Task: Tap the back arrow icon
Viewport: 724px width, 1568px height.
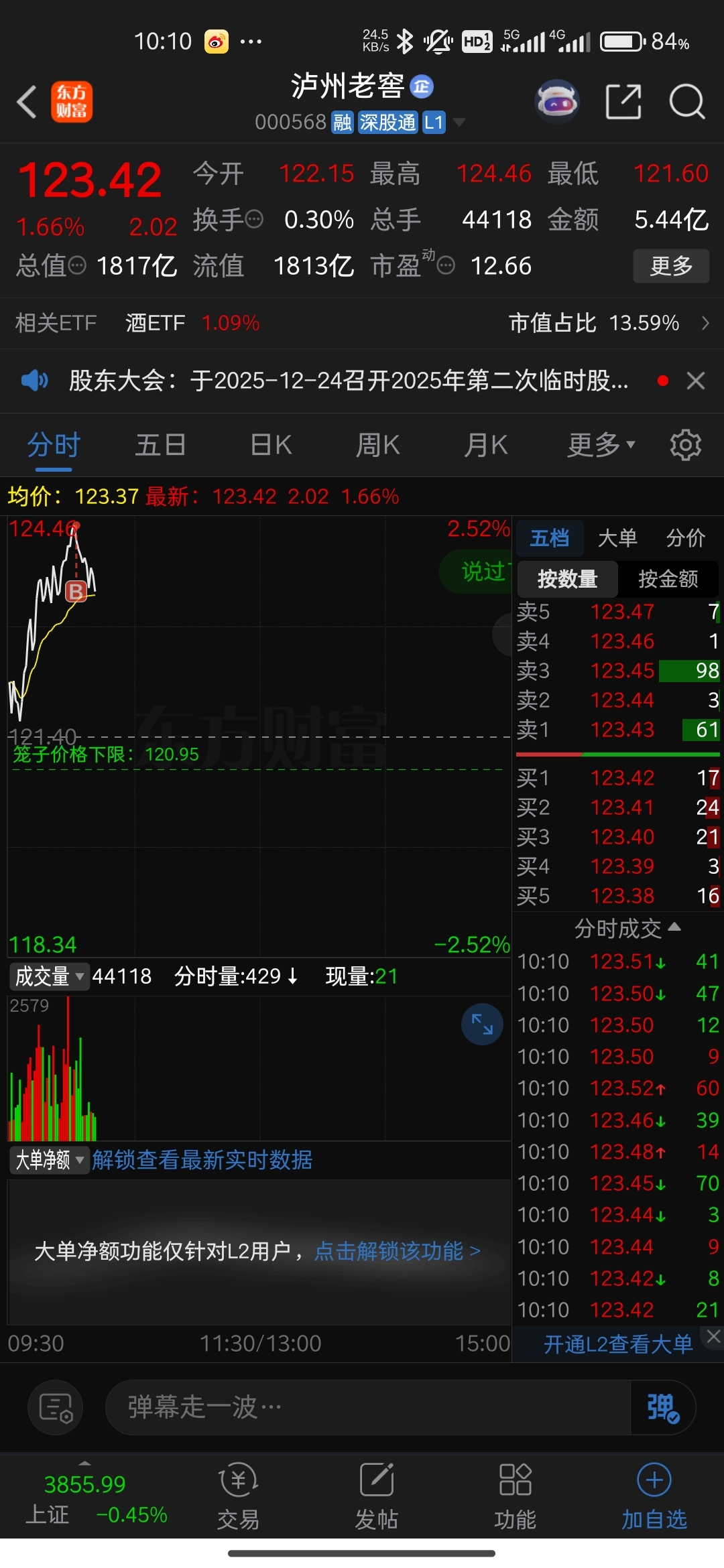Action: click(27, 102)
